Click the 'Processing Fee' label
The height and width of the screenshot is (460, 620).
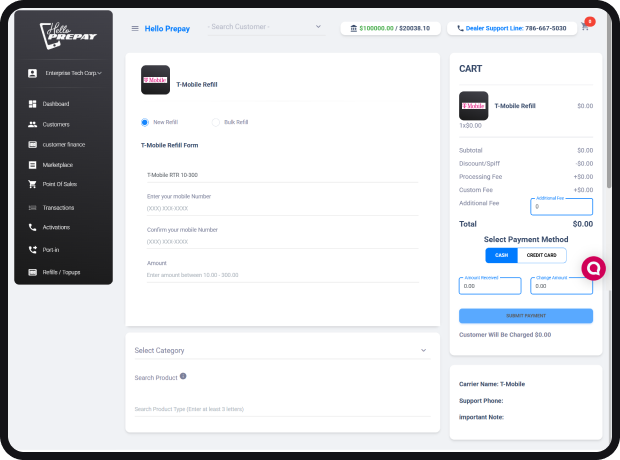480,177
